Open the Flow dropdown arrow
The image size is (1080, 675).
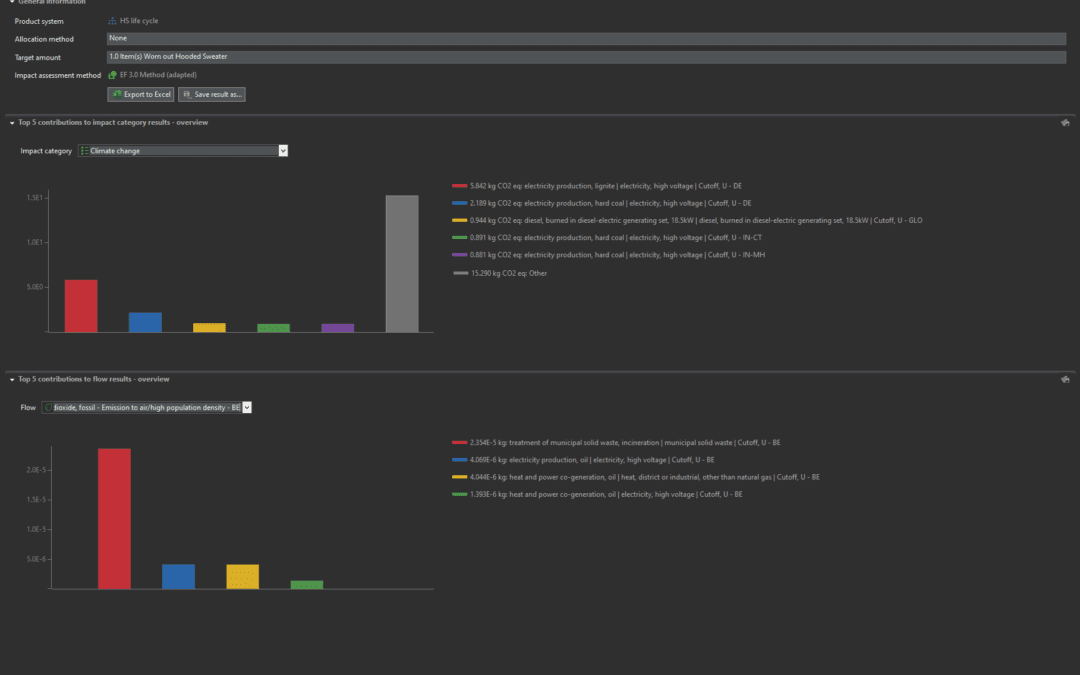[247, 408]
